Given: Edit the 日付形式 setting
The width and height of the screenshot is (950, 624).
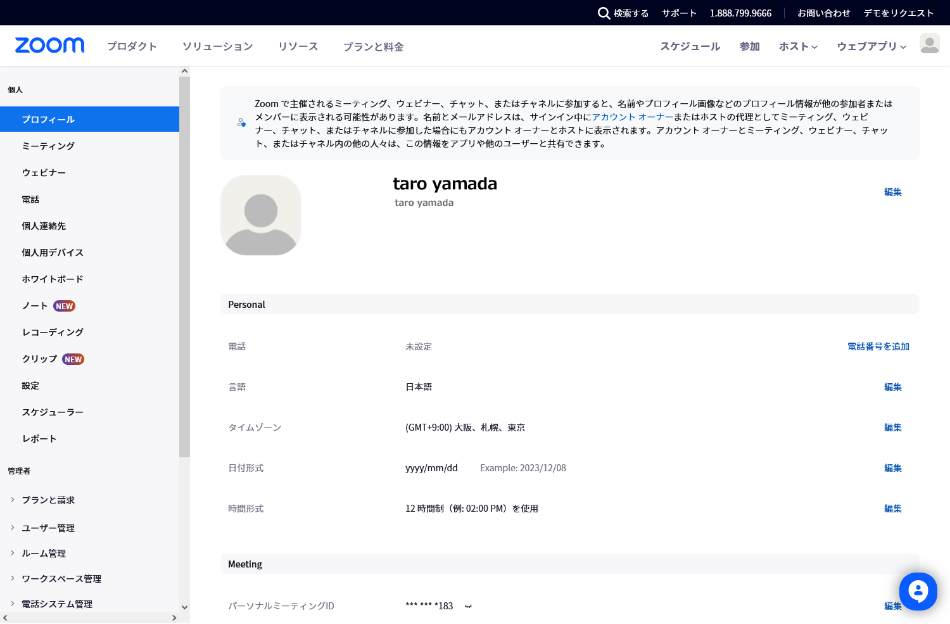Looking at the screenshot, I should coord(892,468).
